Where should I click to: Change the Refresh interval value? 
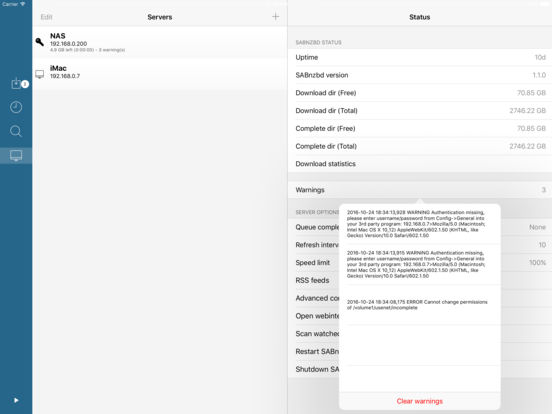[542, 245]
